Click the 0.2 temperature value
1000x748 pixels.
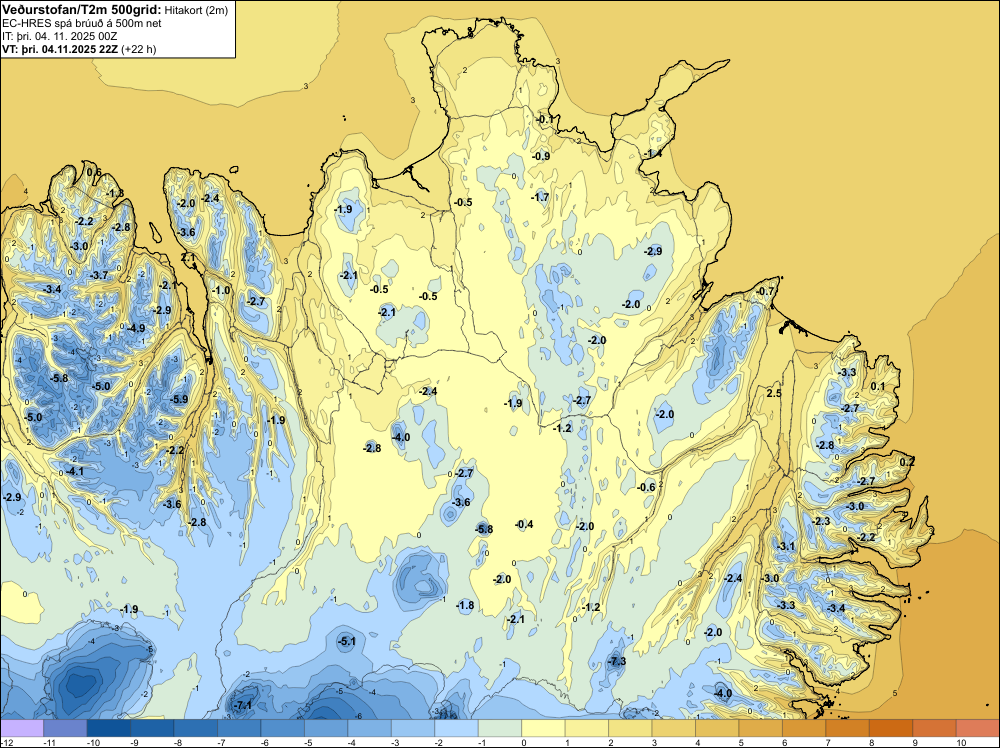(x=907, y=462)
